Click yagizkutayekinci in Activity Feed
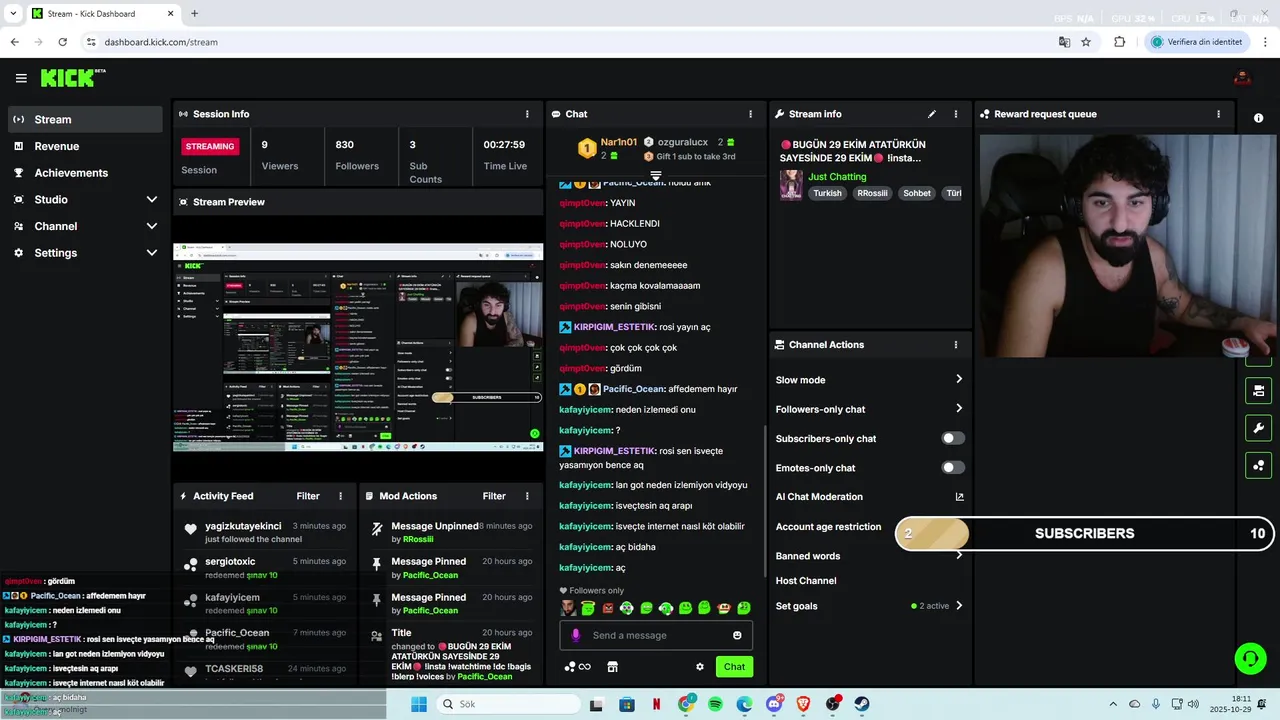 pos(243,526)
